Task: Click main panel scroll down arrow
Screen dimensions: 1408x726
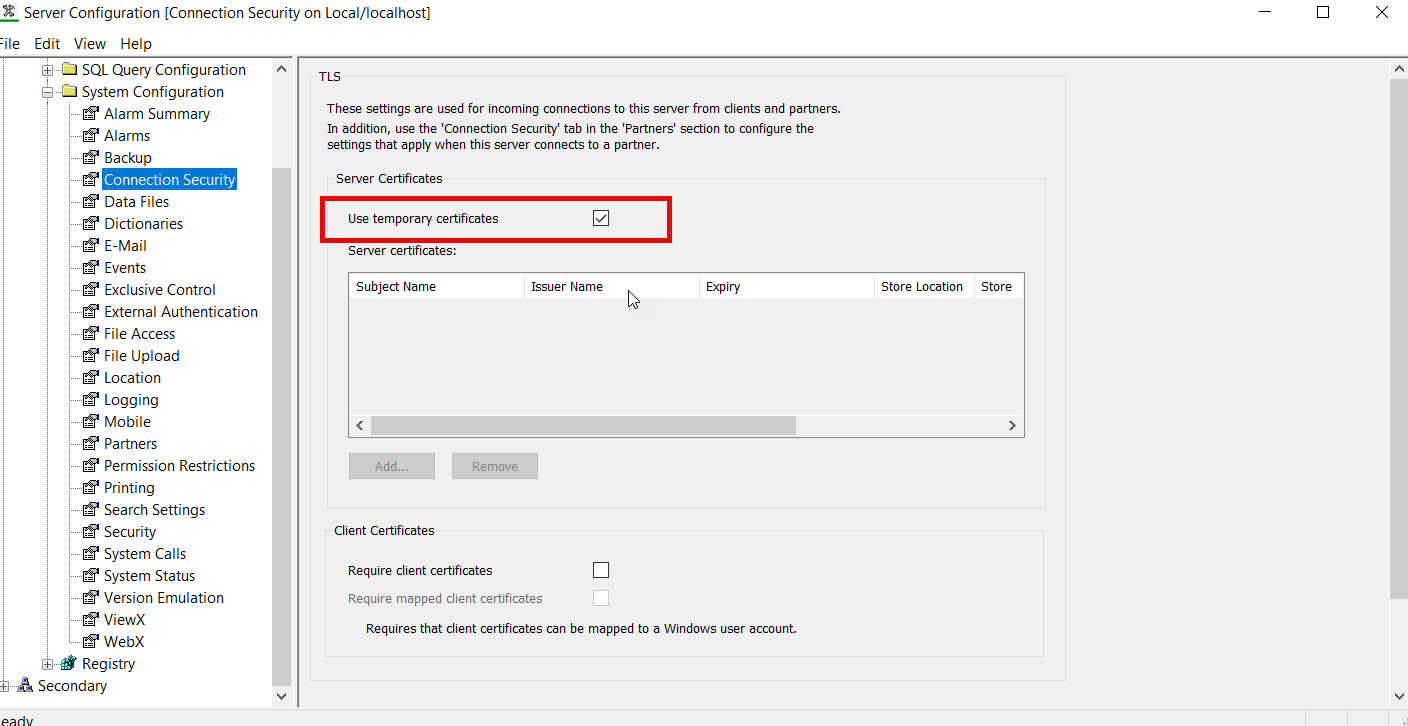Action: [1399, 696]
